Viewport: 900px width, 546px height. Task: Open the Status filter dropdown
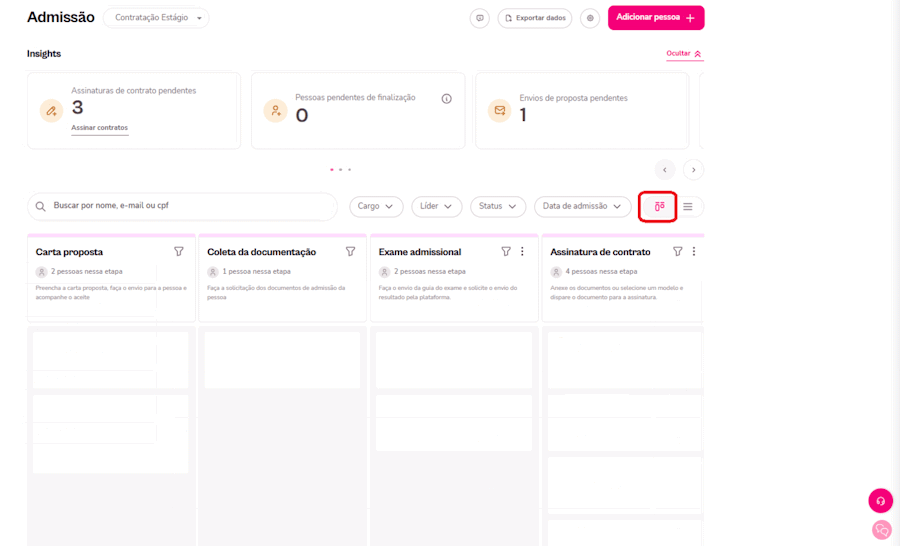pyautogui.click(x=498, y=206)
